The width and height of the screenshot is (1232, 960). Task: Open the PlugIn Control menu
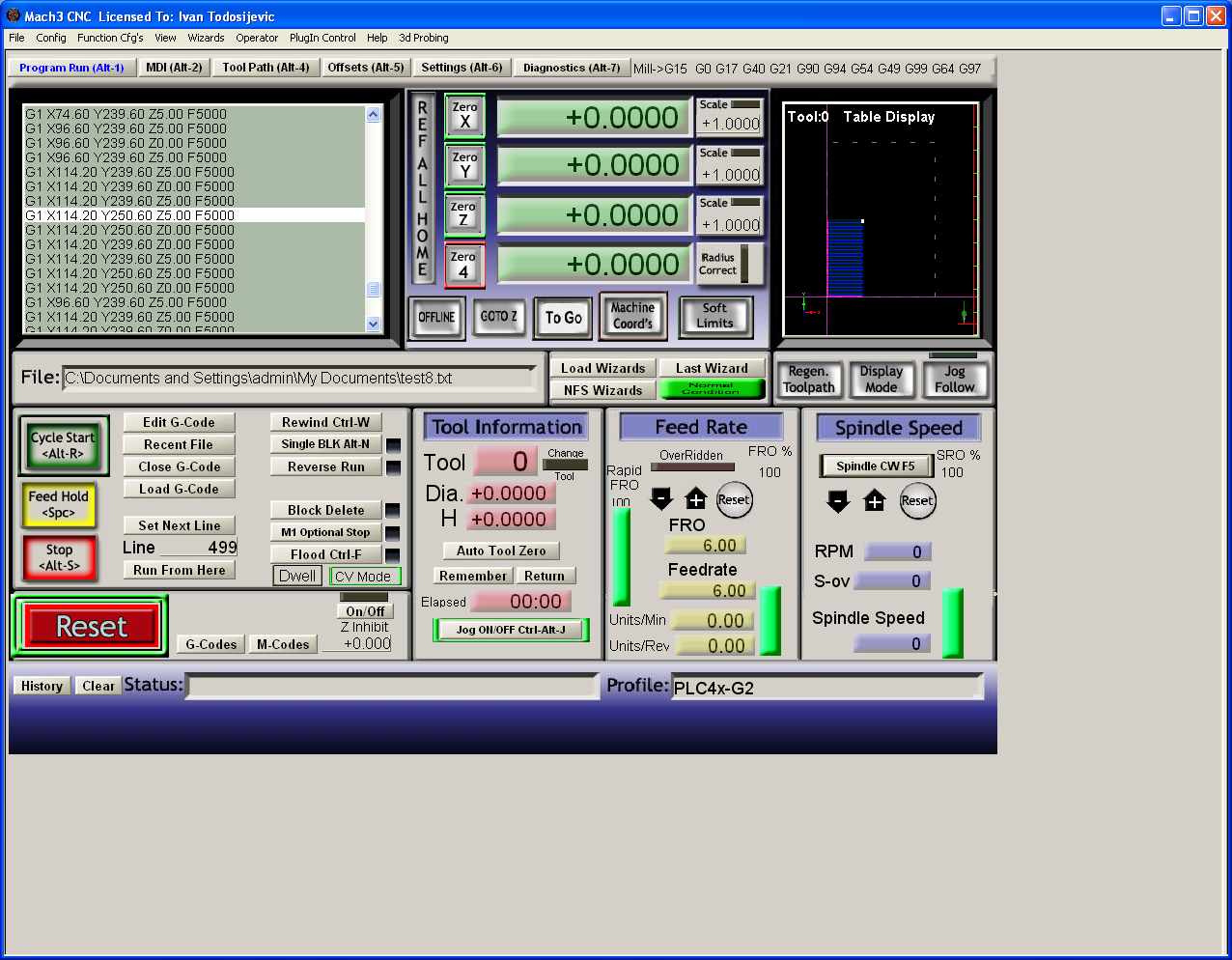(322, 38)
